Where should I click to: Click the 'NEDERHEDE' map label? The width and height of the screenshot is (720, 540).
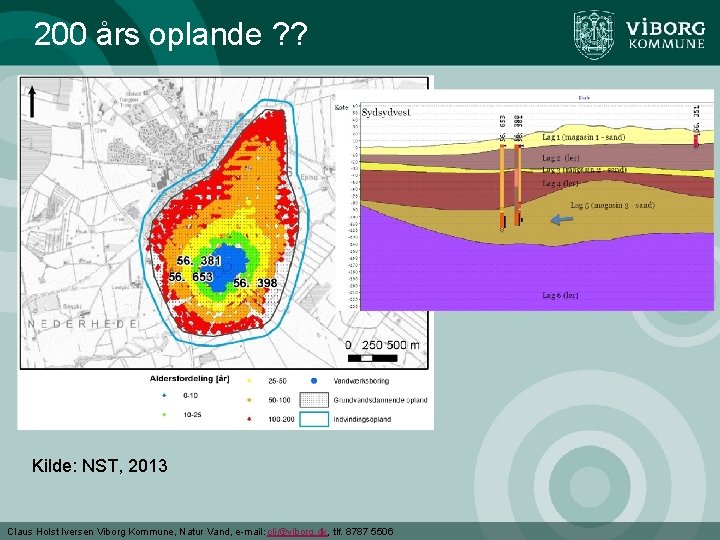[83, 324]
